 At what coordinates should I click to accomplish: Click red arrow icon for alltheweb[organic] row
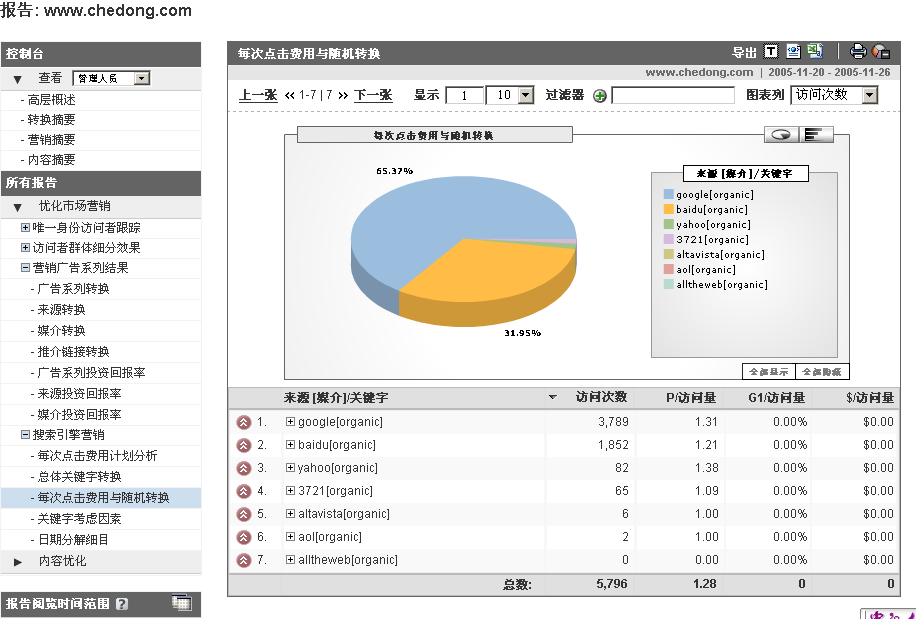tap(244, 561)
